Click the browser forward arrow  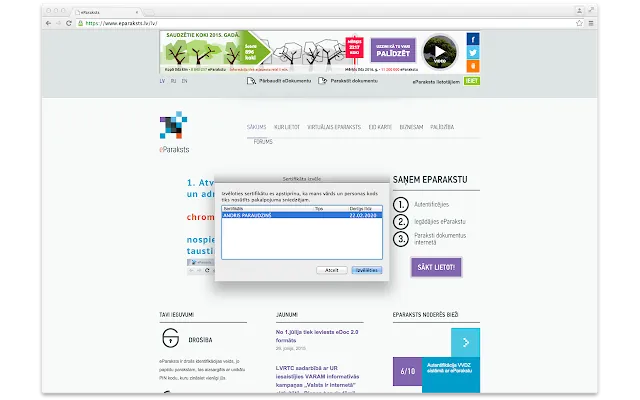coord(58,23)
